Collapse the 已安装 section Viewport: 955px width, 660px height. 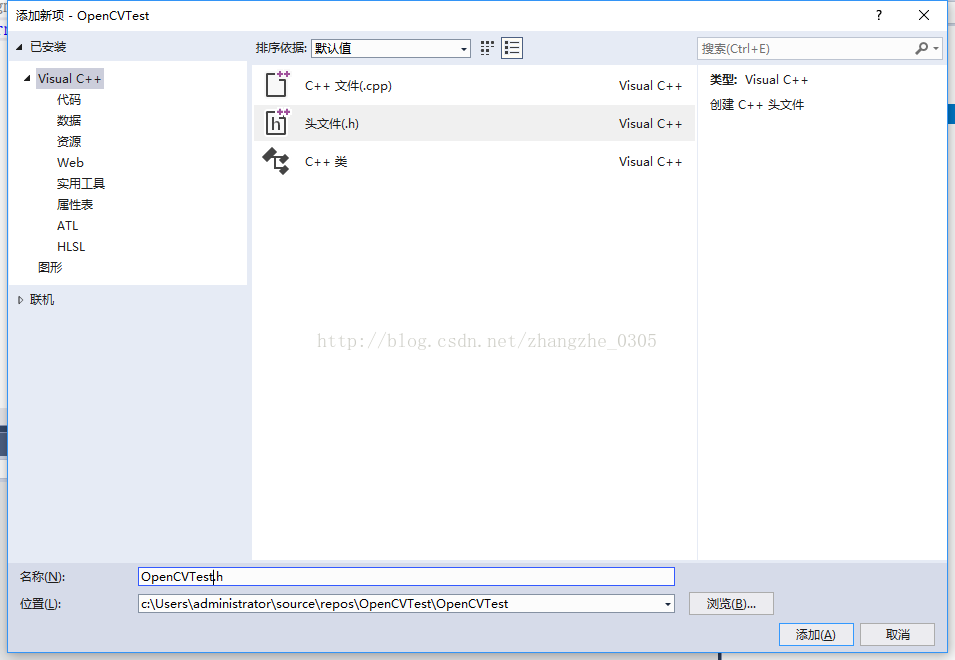click(x=19, y=47)
